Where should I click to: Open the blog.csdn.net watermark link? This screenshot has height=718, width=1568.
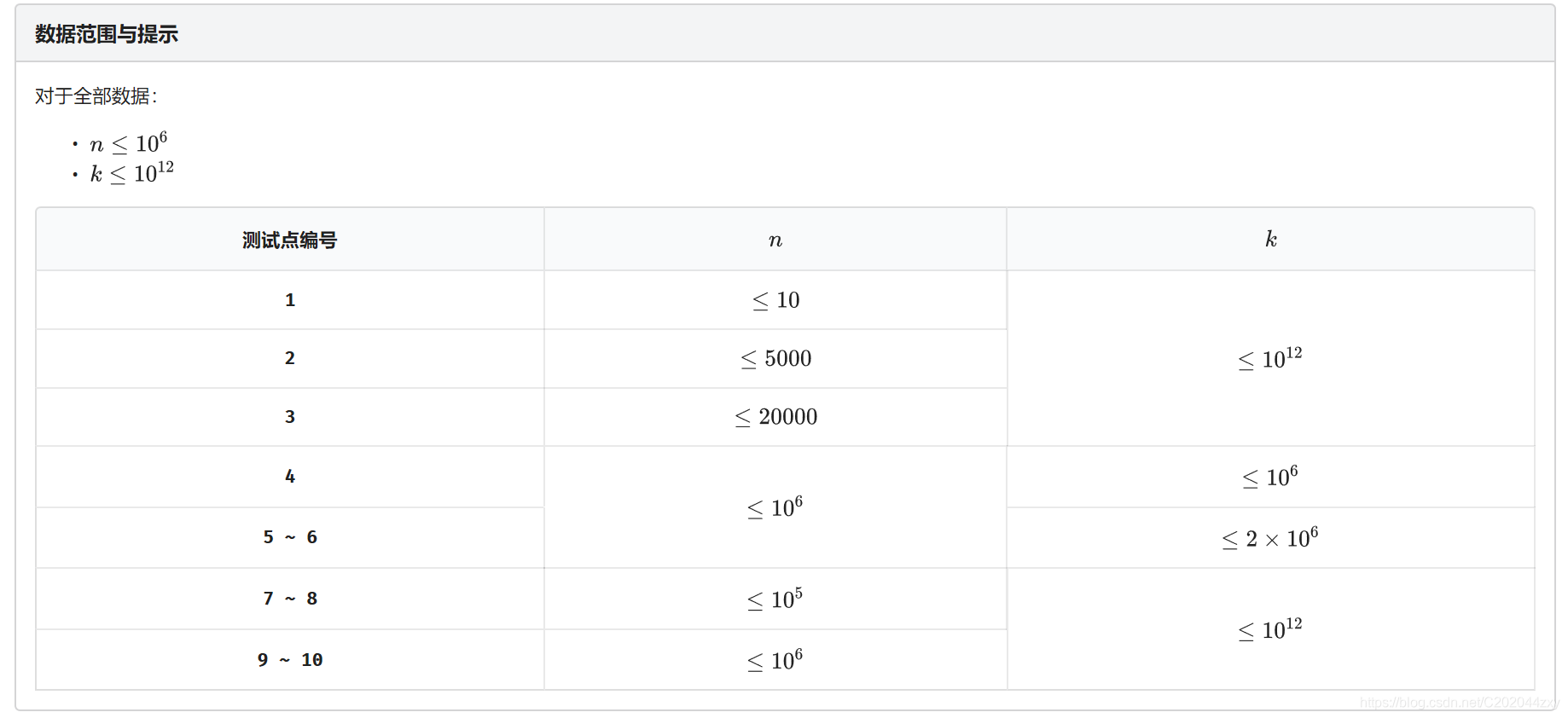pos(1460,703)
